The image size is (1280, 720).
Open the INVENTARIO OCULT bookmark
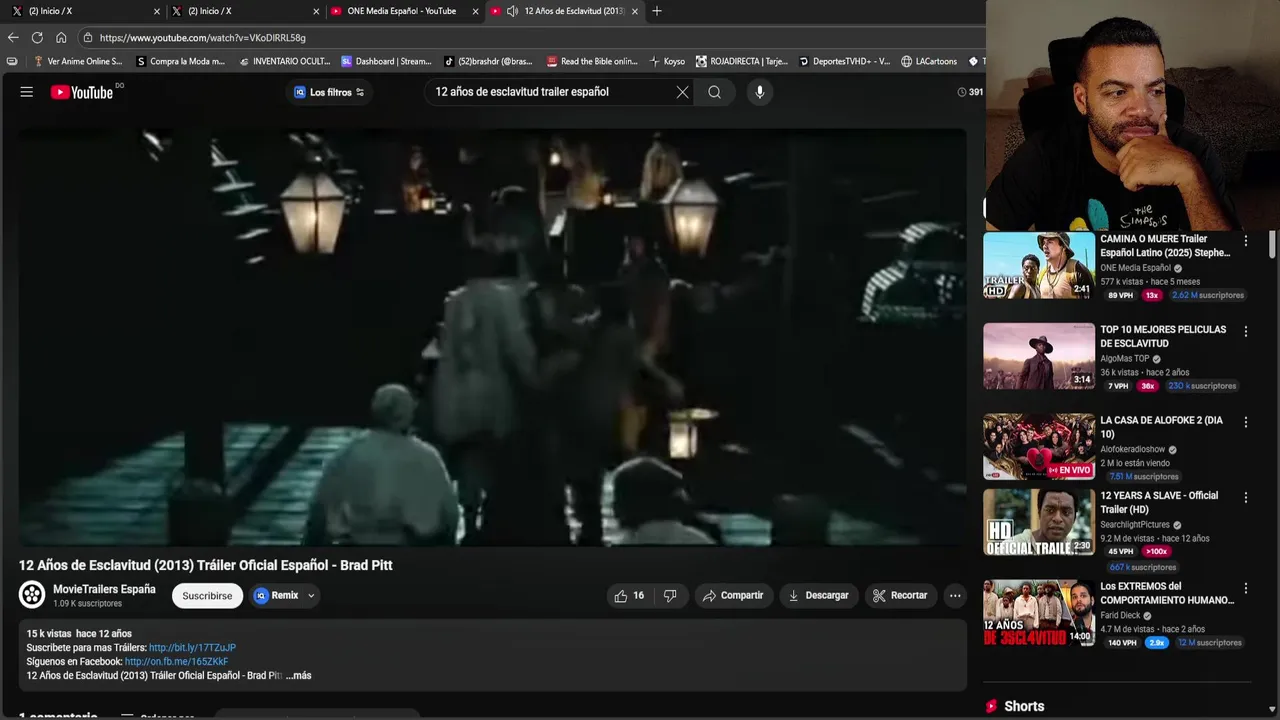pyautogui.click(x=285, y=61)
